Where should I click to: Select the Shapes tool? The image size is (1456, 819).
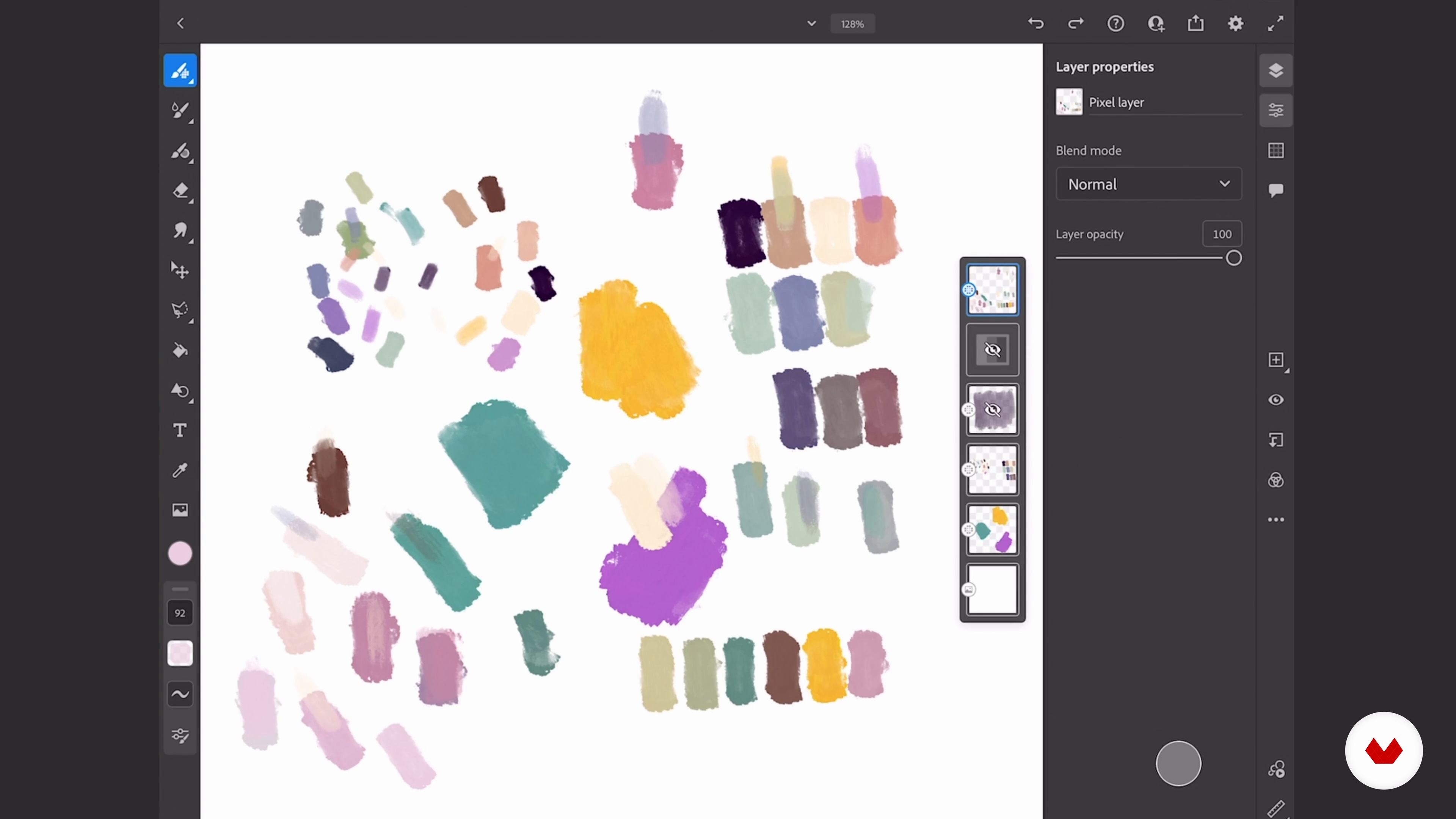click(x=180, y=391)
